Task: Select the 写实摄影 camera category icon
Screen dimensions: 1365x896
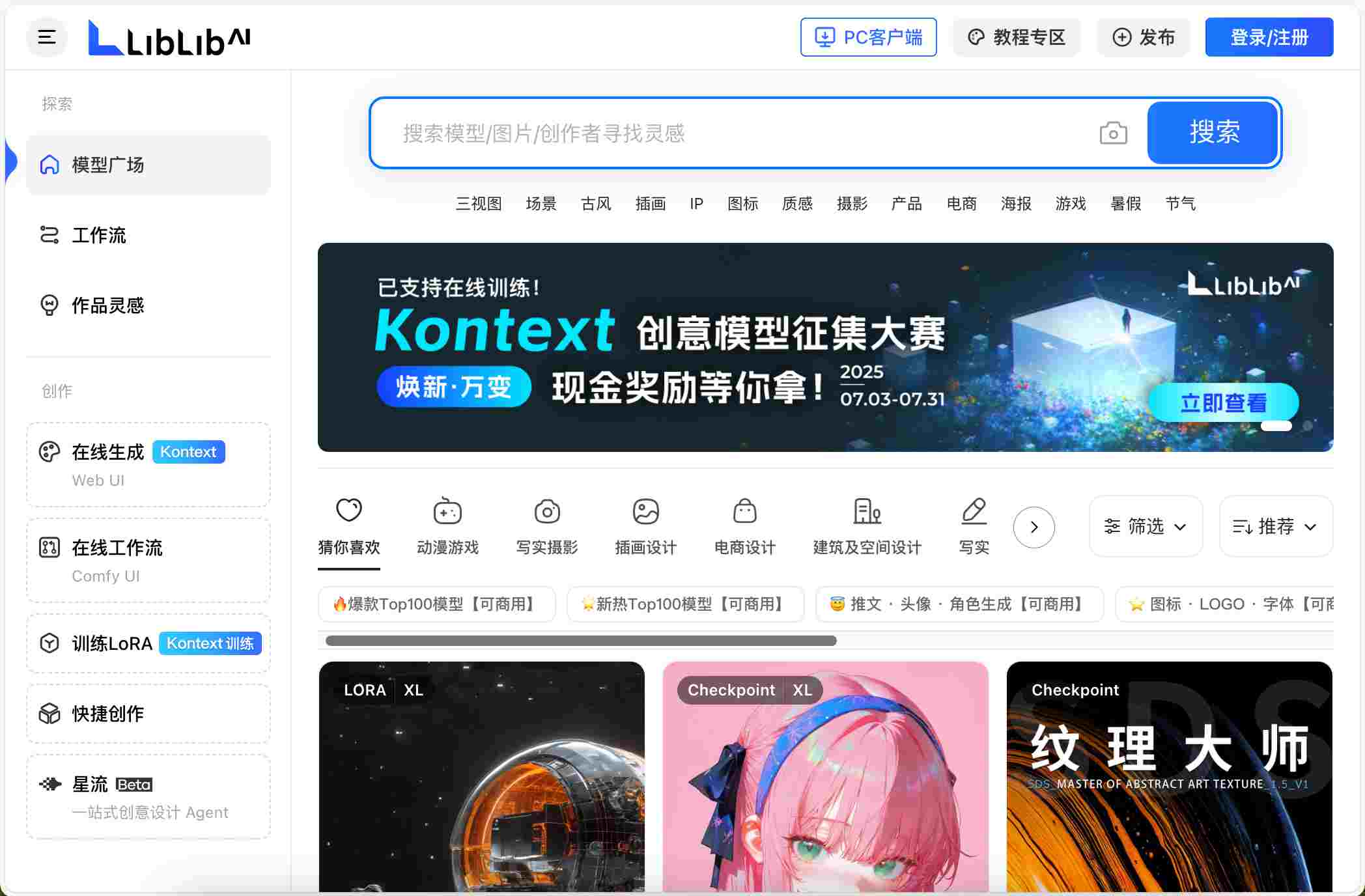Action: pyautogui.click(x=547, y=512)
